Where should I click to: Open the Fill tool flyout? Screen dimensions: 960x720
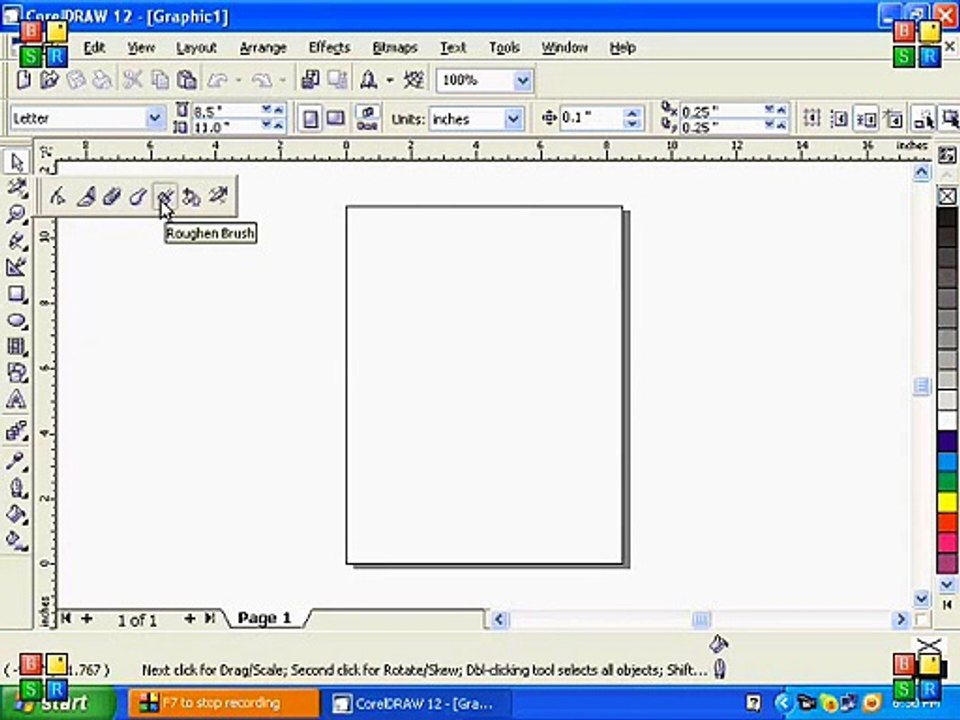[17, 514]
